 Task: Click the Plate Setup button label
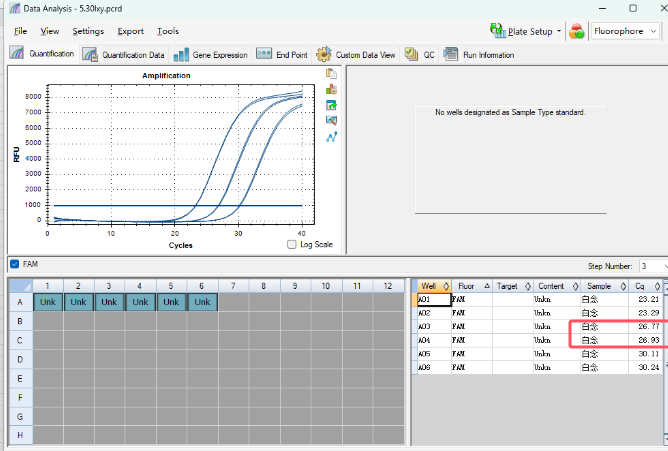point(530,32)
